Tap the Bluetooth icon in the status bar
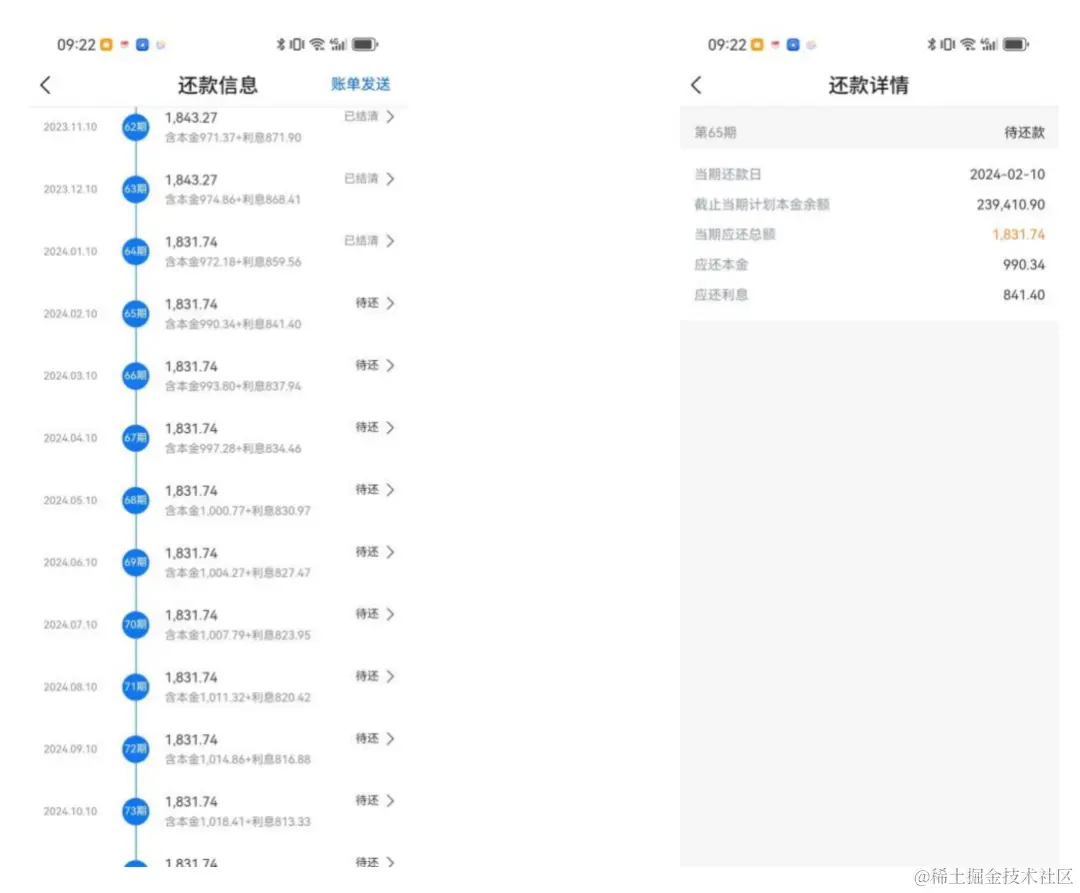The height and width of the screenshot is (893, 1080). [280, 43]
